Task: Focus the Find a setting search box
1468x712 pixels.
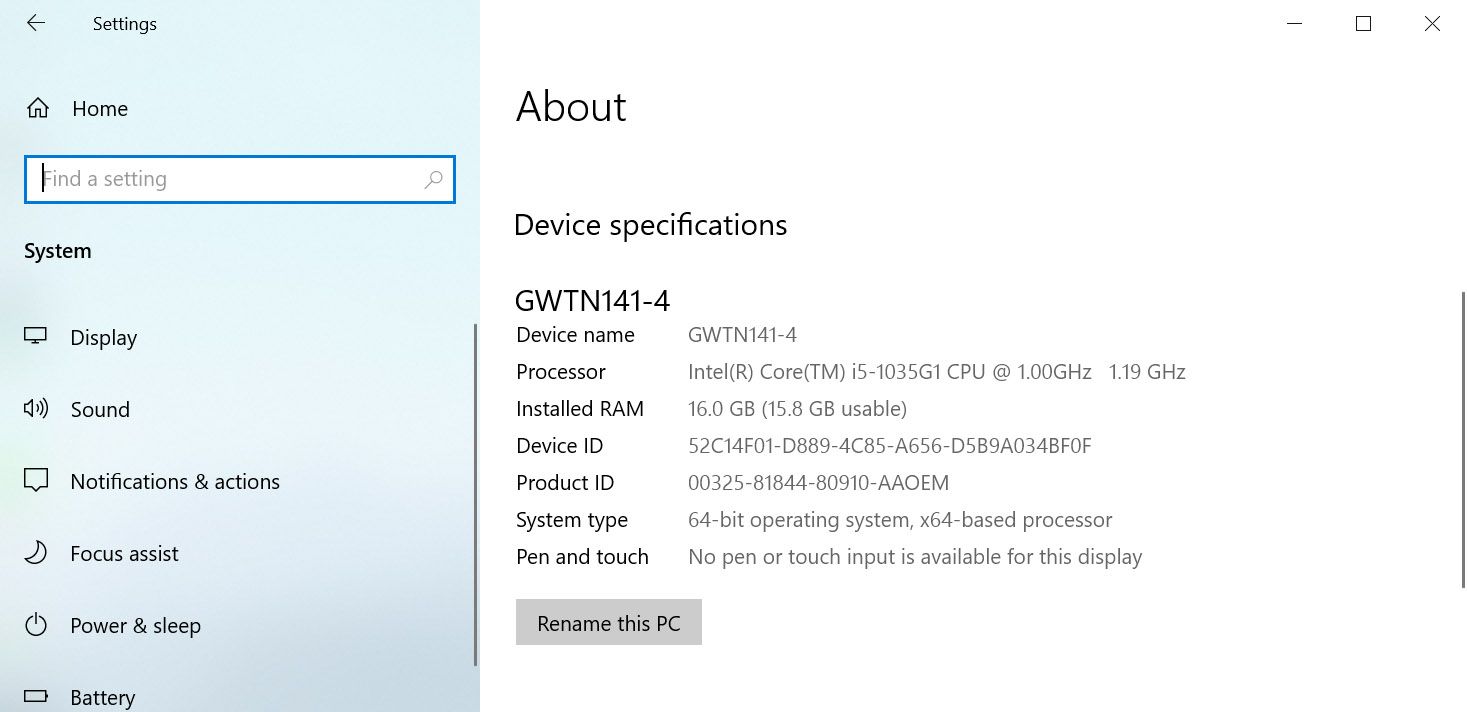Action: [x=240, y=179]
